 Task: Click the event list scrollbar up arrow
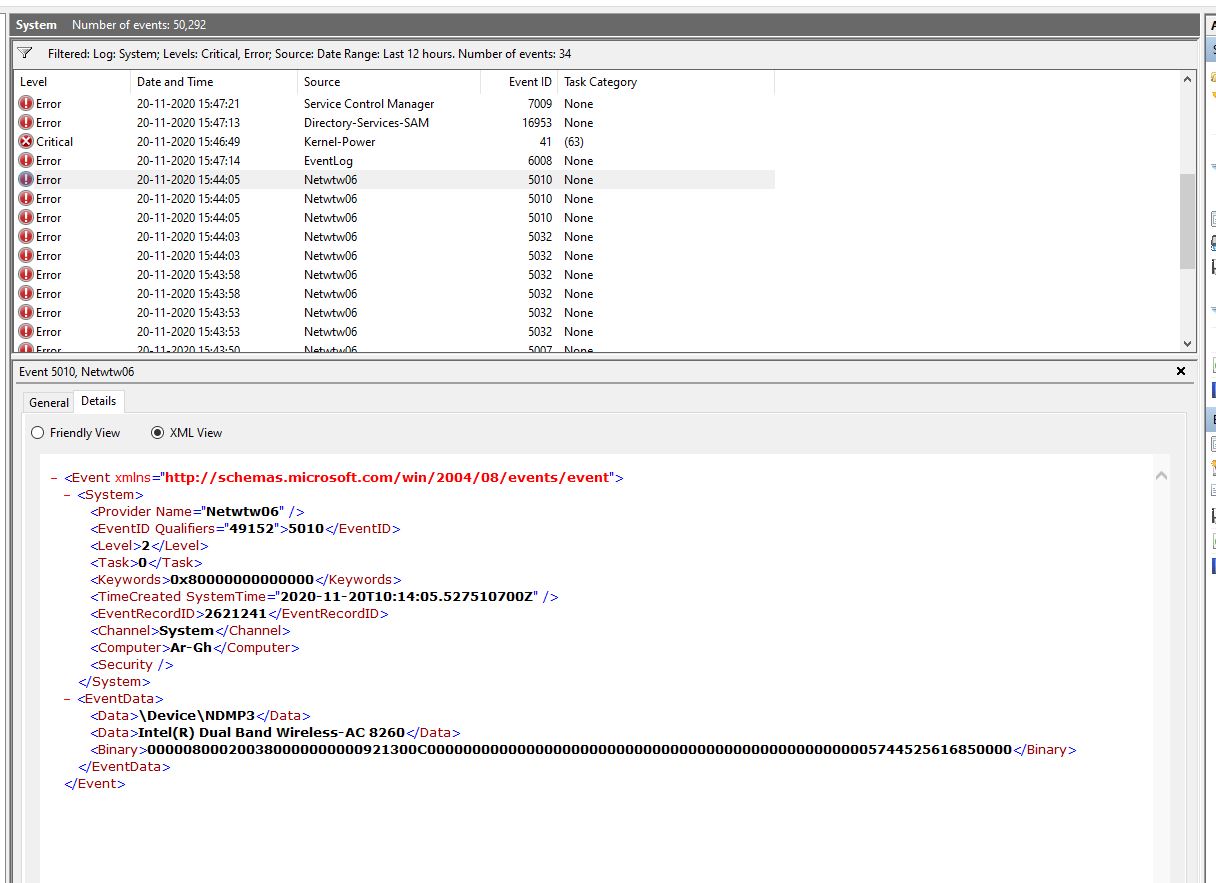click(1188, 80)
